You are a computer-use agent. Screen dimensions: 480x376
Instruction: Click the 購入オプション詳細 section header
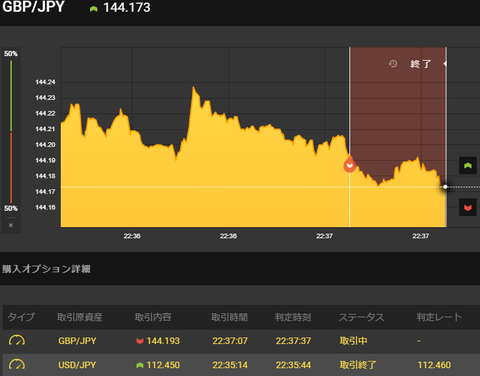46,269
